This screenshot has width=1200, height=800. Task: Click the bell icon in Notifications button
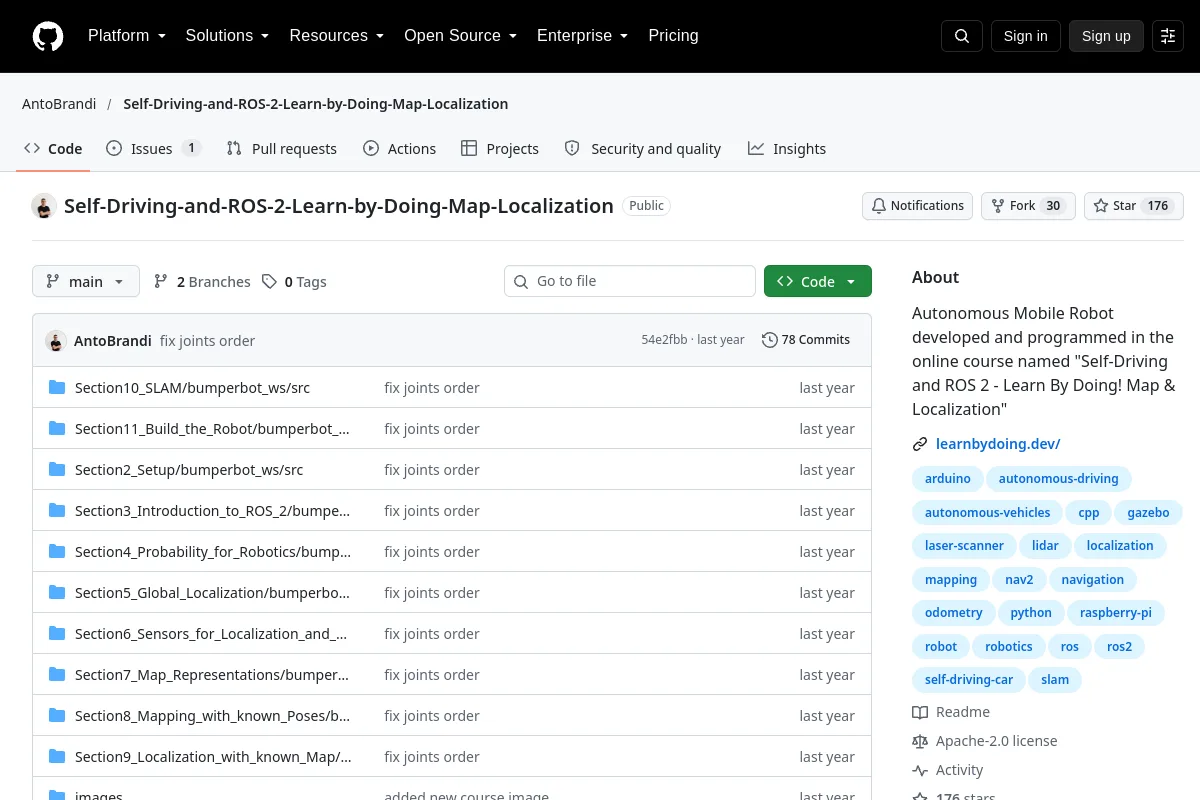pos(879,206)
